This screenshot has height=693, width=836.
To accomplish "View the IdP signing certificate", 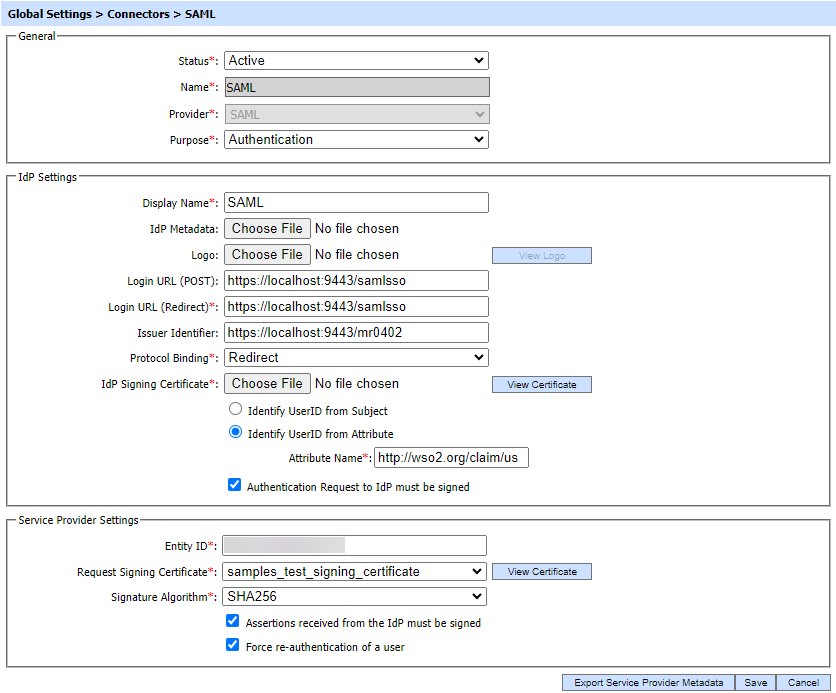I will point(541,385).
